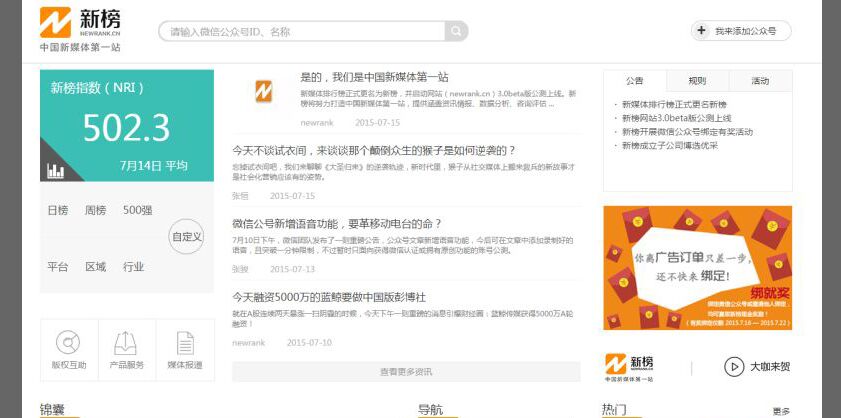Click the 自定义 circle button
Viewport: 841px width, 418px height.
click(x=186, y=237)
